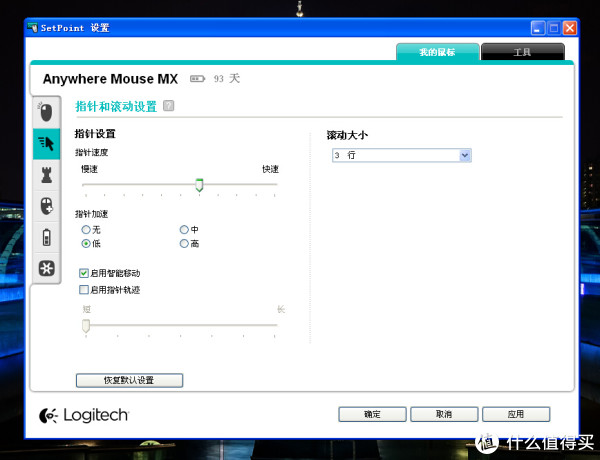Viewport: 600px width, 460px height.
Task: Enable the 启用指针轨迹 checkbox
Action: pyautogui.click(x=83, y=290)
